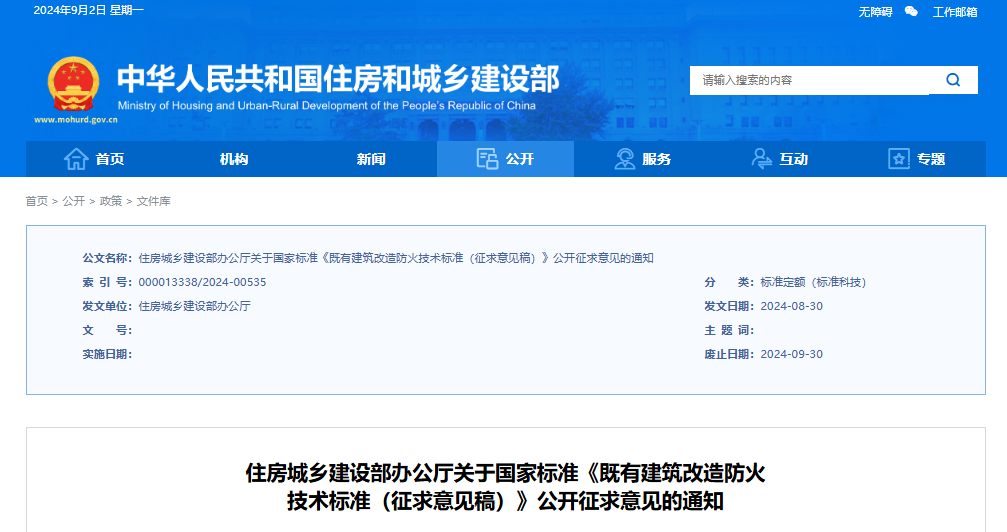Click the date 2024年9月2日 星期一
Image resolution: width=1007 pixels, height=532 pixels.
(89, 10)
